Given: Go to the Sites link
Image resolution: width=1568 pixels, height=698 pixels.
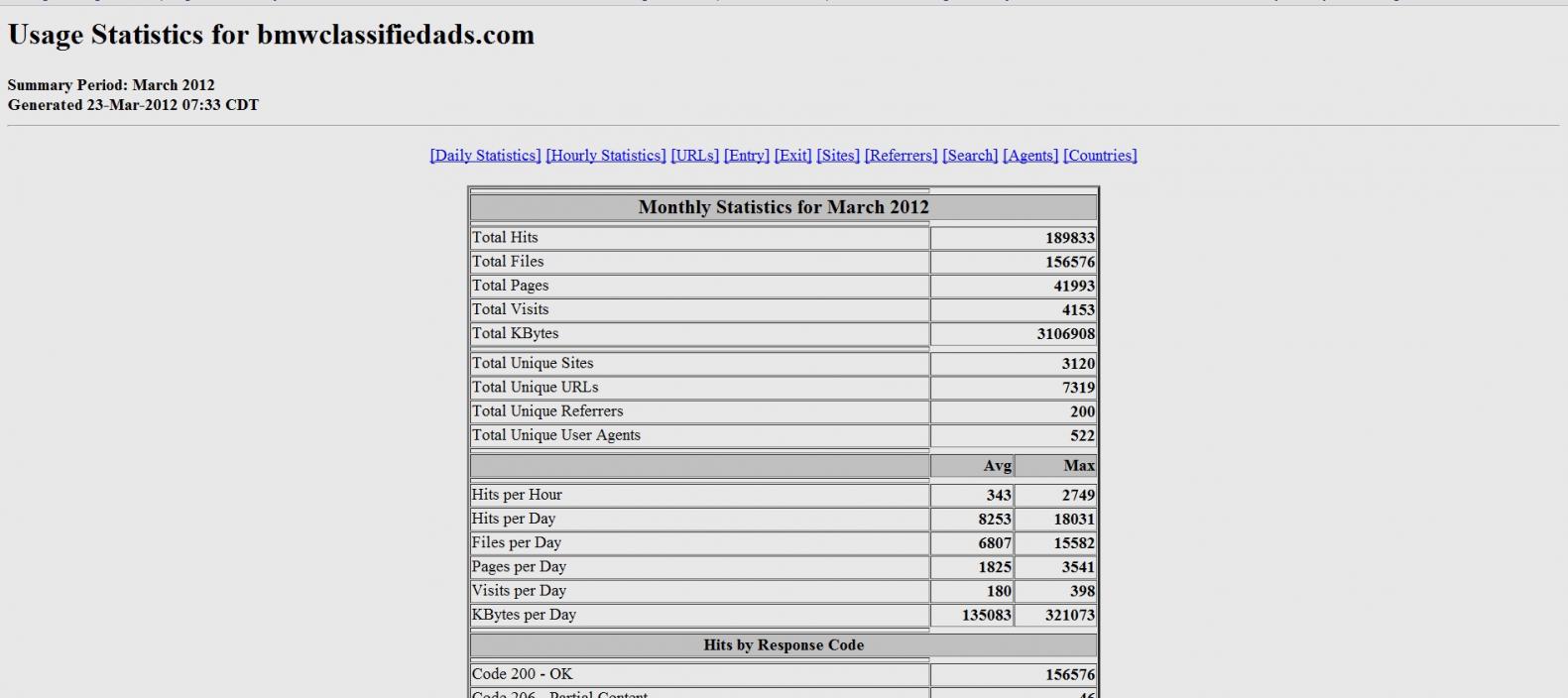Looking at the screenshot, I should pyautogui.click(x=838, y=156).
